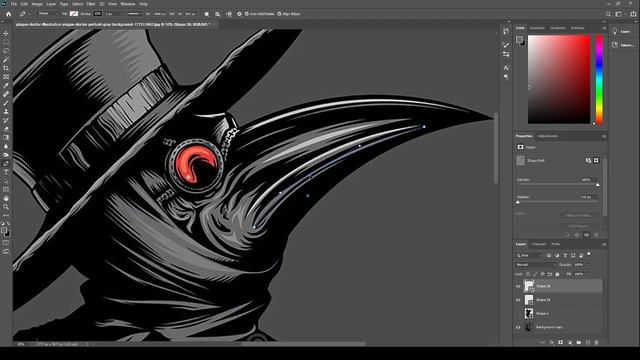Switch to the Adjustments tab

click(548, 136)
